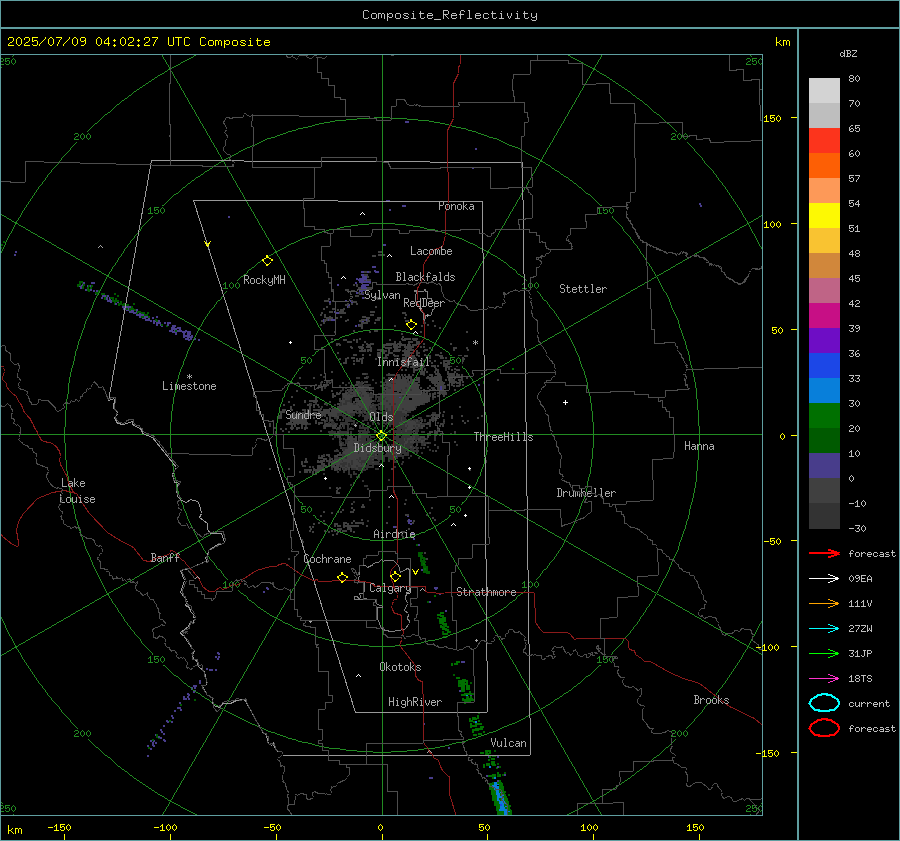Click the Banff map label

click(165, 557)
